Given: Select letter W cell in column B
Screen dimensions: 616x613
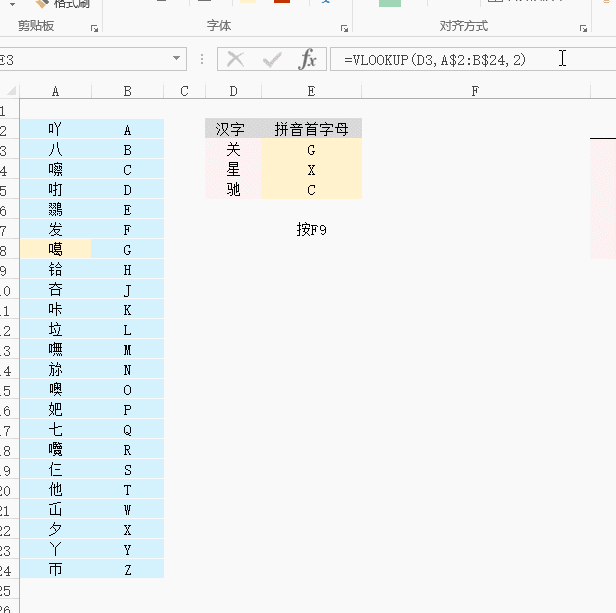Looking at the screenshot, I should [127, 509].
